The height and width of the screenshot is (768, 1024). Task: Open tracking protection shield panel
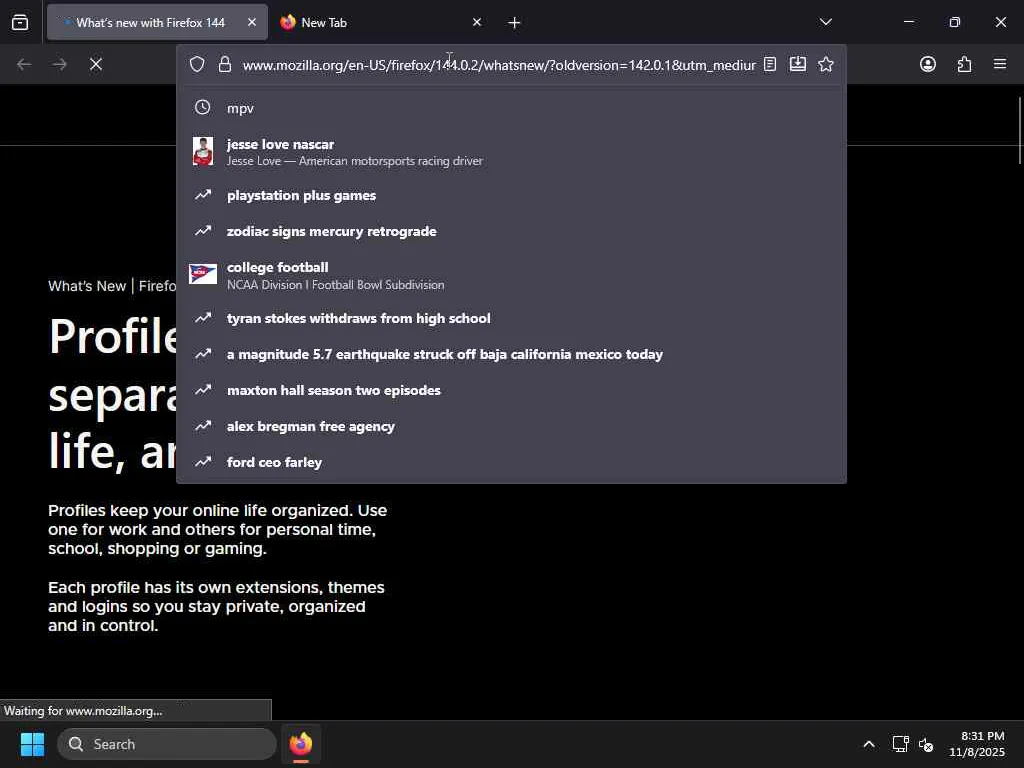pos(197,64)
